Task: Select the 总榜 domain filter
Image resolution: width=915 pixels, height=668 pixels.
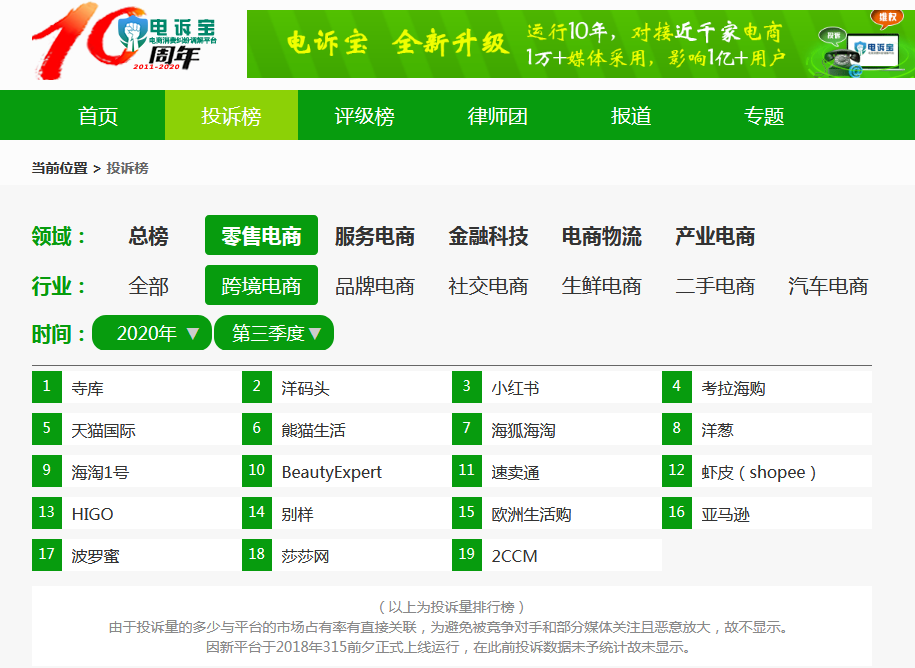Action: pos(148,237)
